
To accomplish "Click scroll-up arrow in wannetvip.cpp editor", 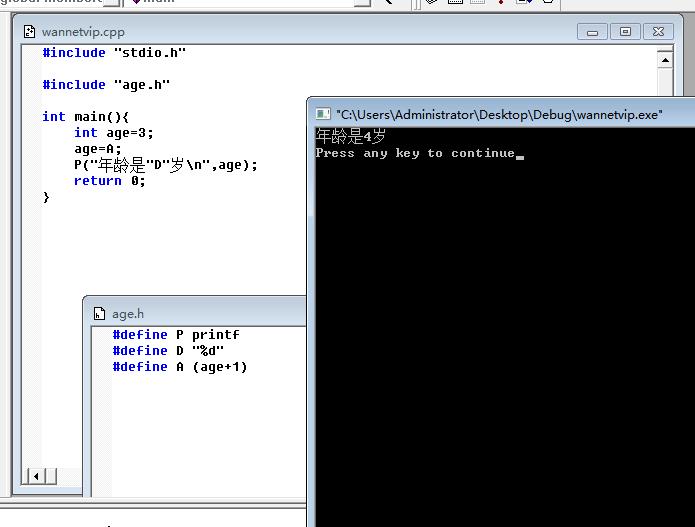I will [665, 60].
